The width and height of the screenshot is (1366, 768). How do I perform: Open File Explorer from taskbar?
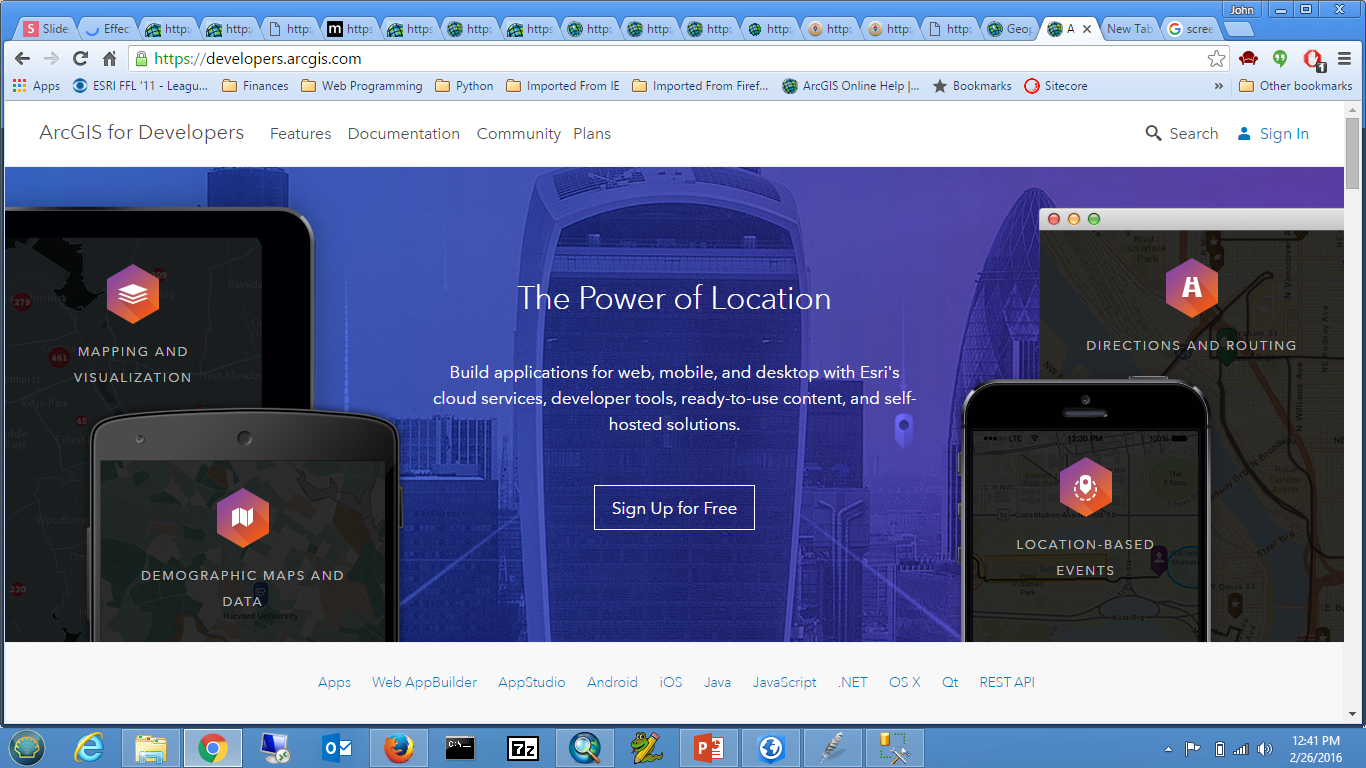[x=151, y=747]
